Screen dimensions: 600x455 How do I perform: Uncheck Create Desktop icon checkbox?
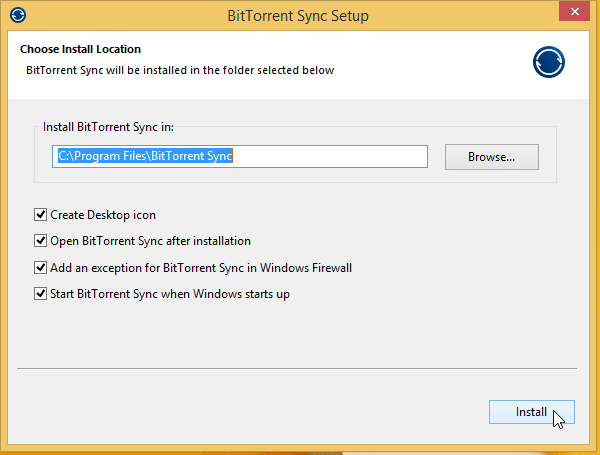(x=41, y=215)
